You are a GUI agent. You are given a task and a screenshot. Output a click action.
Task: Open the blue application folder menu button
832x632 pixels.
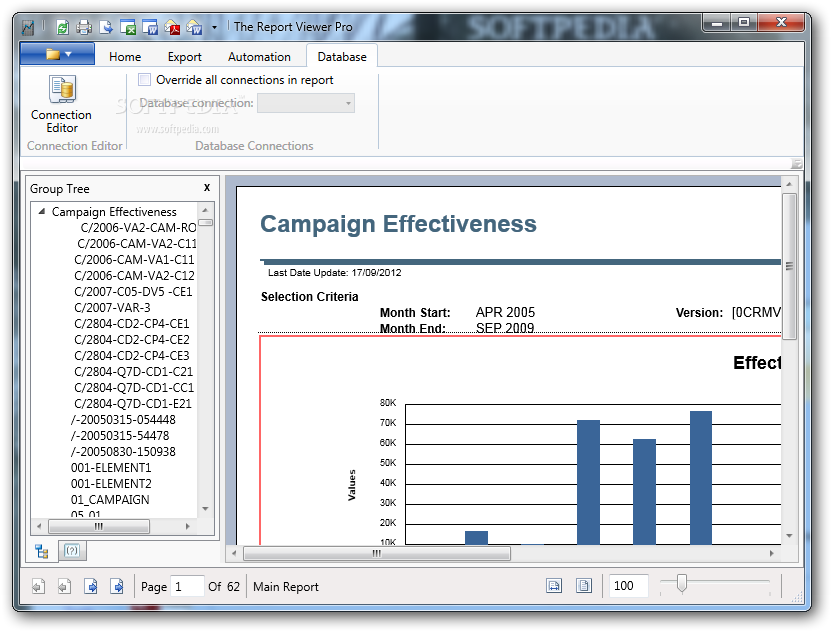57,54
